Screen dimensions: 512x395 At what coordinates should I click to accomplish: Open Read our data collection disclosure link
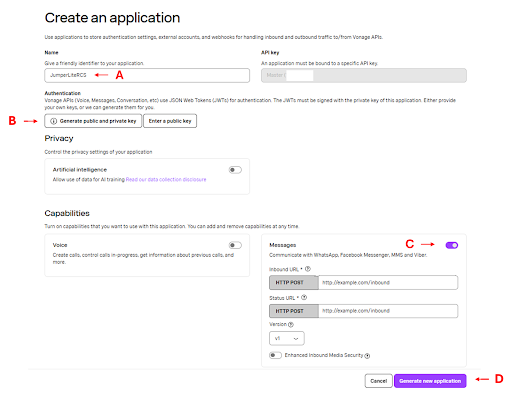pyautogui.click(x=166, y=179)
